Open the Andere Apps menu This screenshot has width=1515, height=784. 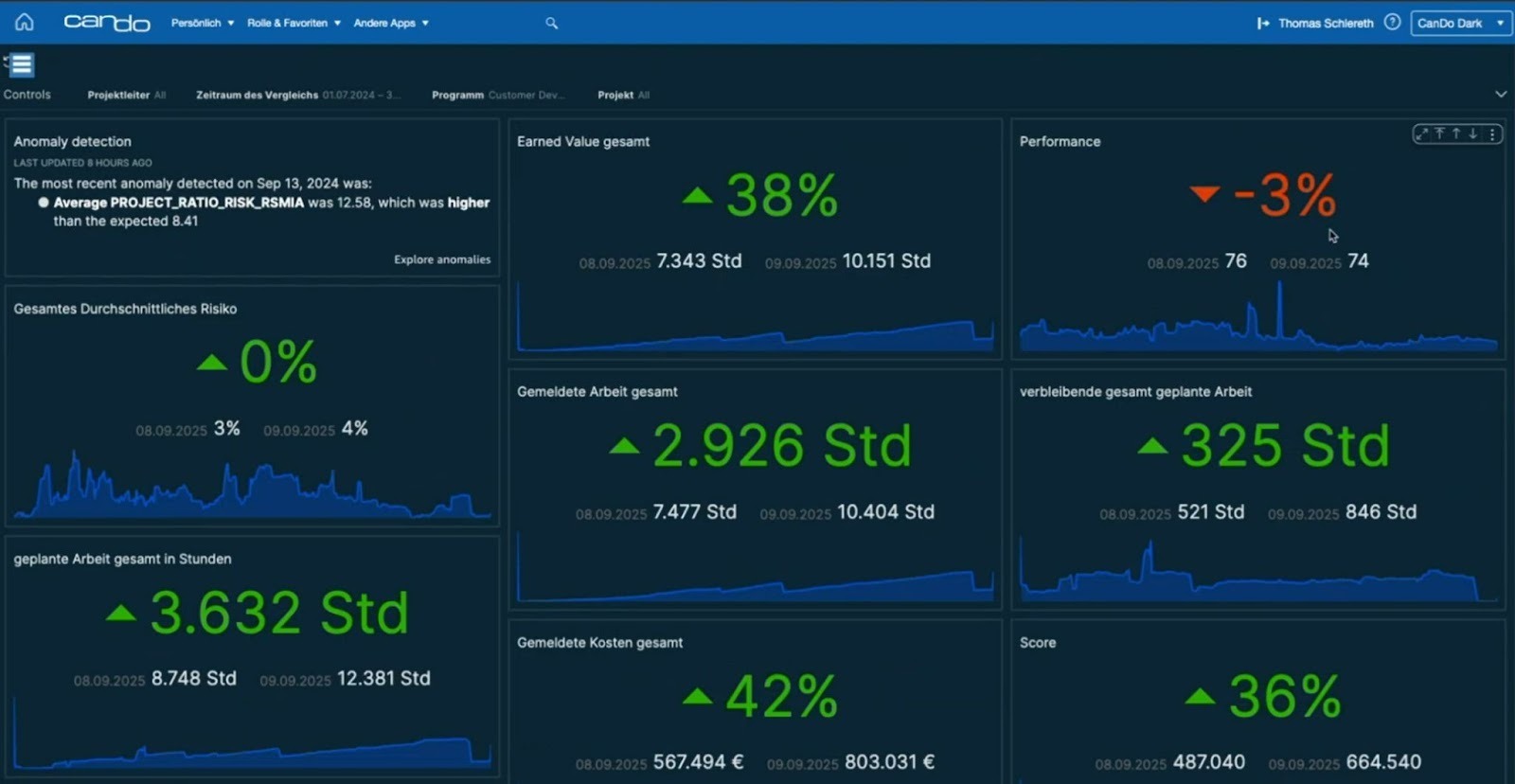click(x=391, y=23)
